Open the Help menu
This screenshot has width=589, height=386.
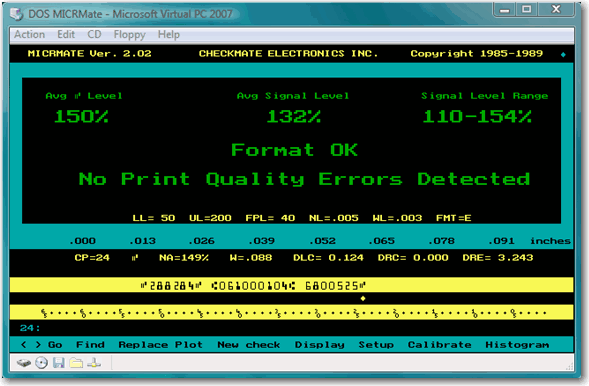pos(169,35)
